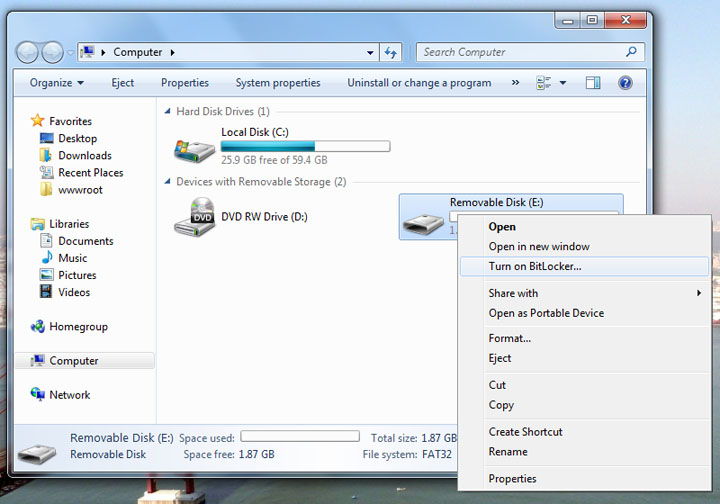Click the Forward navigation arrow button
Image resolution: width=720 pixels, height=504 pixels.
(x=52, y=52)
